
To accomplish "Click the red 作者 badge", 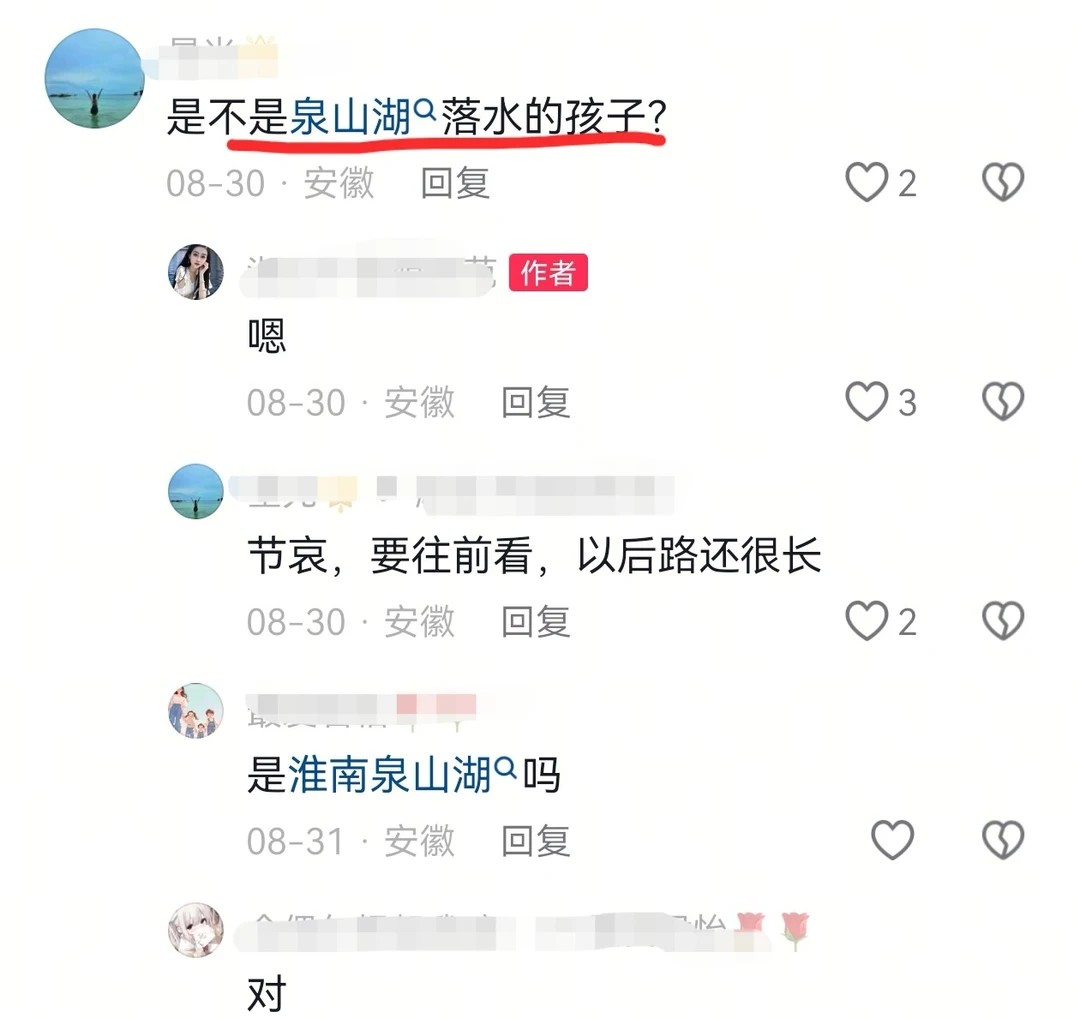I will click(548, 273).
